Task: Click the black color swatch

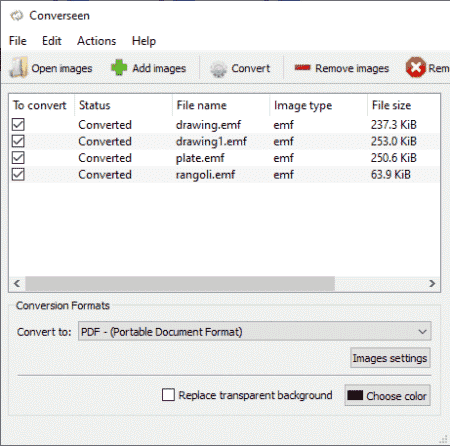Action: tap(355, 395)
